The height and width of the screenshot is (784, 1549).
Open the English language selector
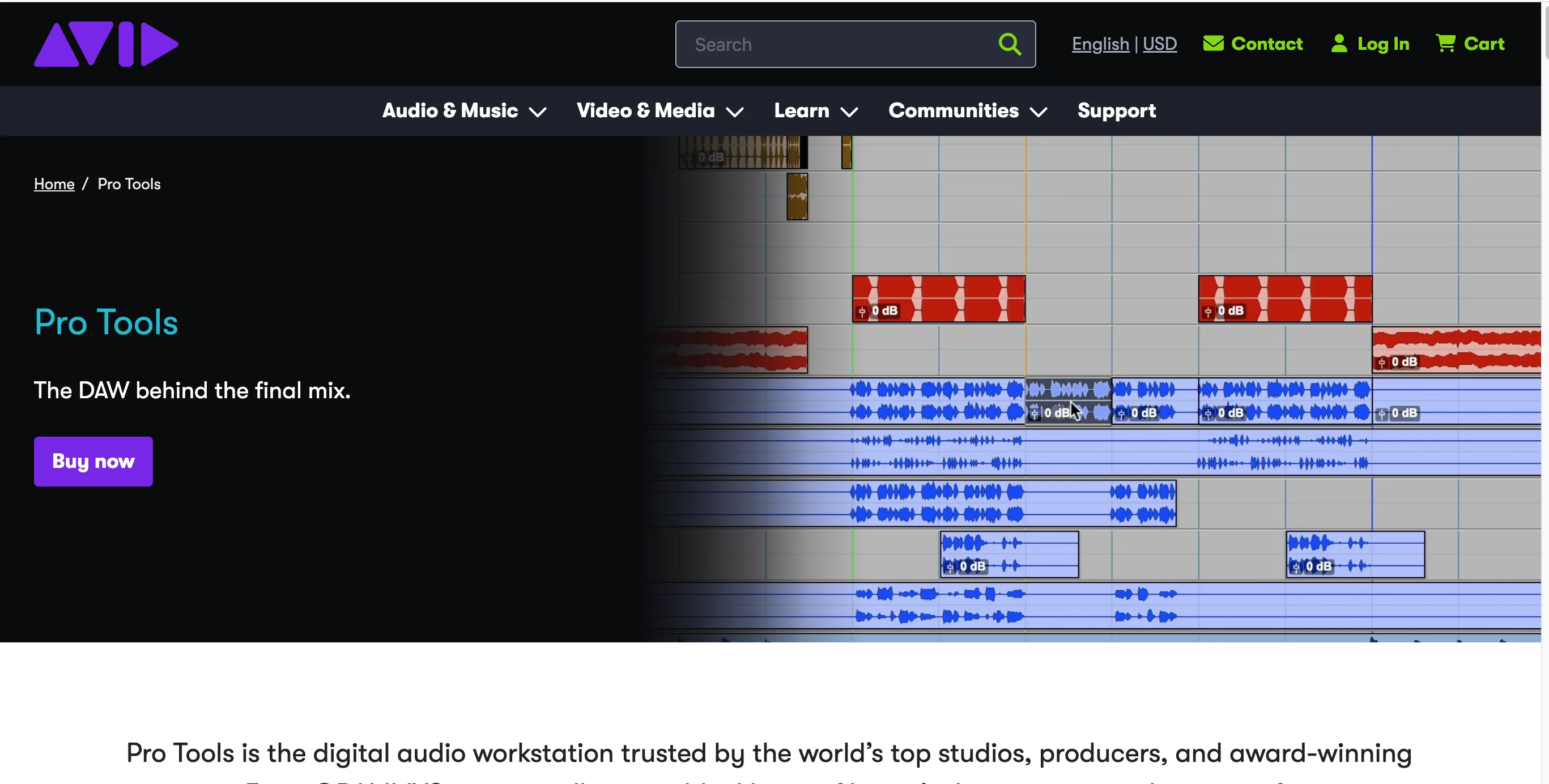[1100, 44]
